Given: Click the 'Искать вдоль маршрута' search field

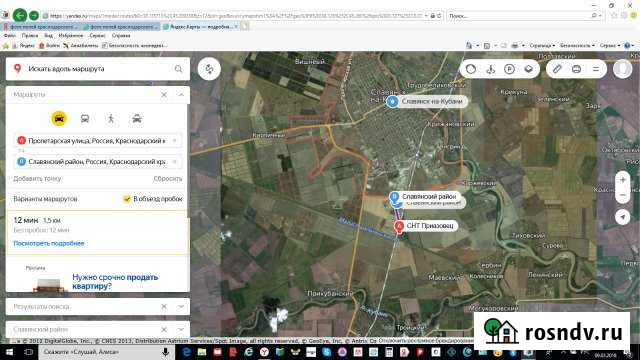Looking at the screenshot, I should (98, 69).
